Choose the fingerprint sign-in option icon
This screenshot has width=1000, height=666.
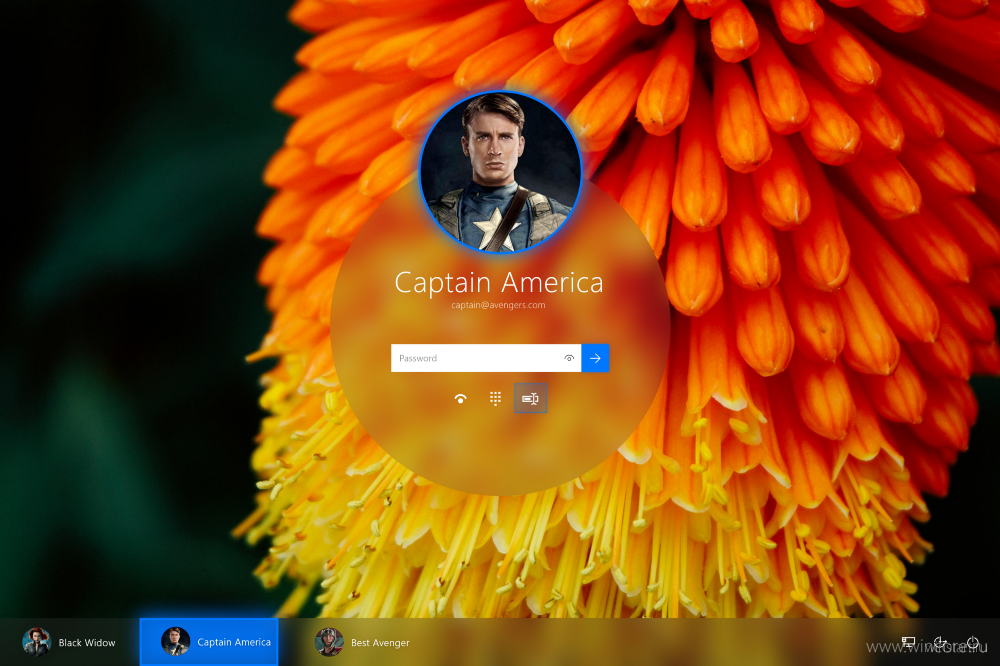coord(460,398)
